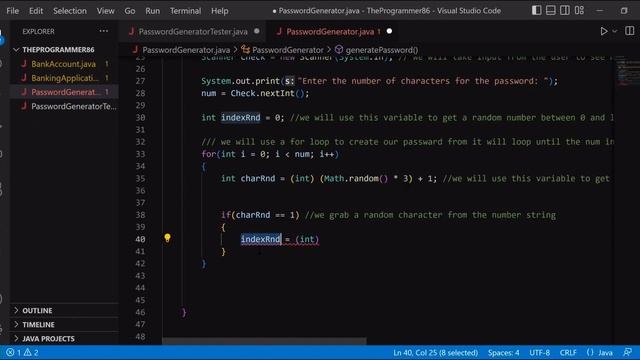Open the Go menu
Screen dimensions: 640x360
click(x=130, y=11)
